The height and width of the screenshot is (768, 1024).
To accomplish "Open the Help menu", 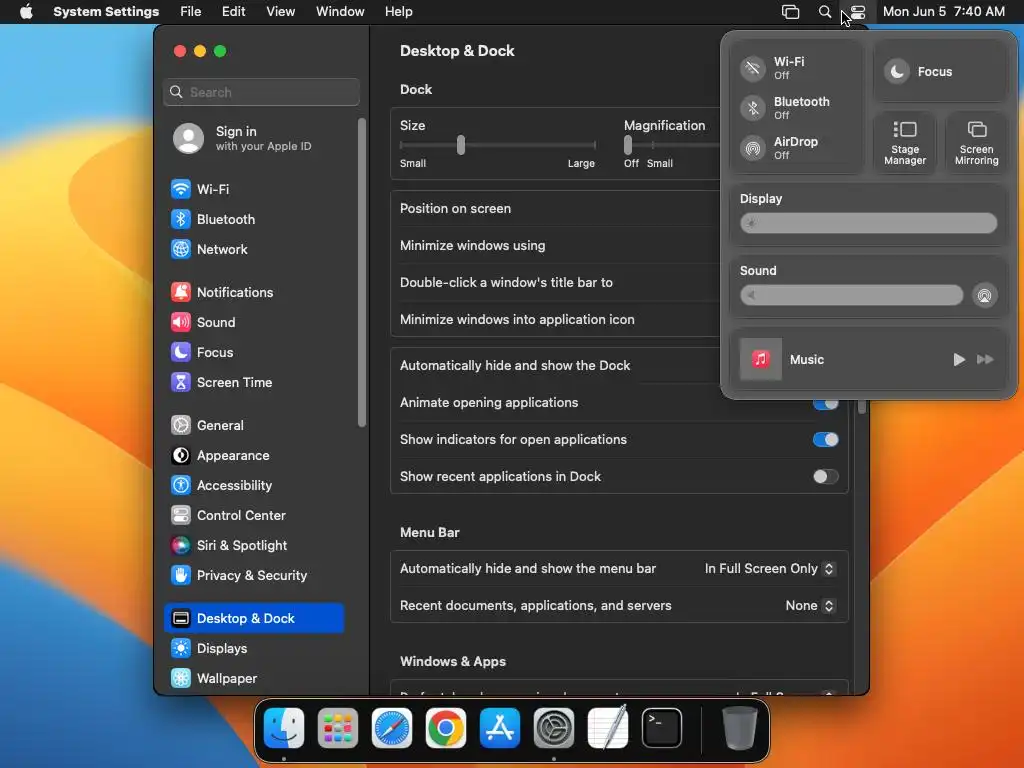I will click(x=398, y=12).
